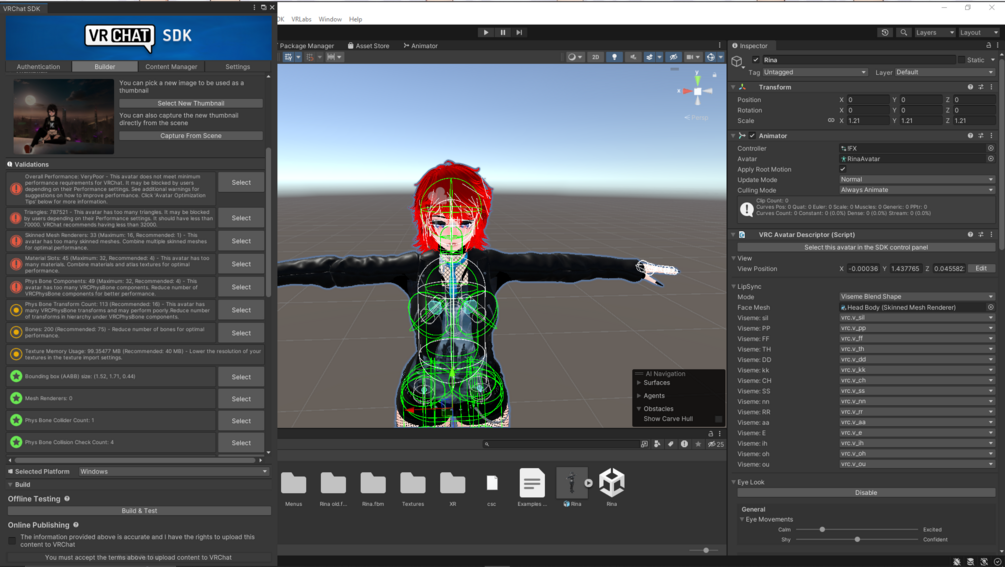This screenshot has width=1005, height=567.
Task: Open Transform component presets icon
Action: click(x=981, y=87)
